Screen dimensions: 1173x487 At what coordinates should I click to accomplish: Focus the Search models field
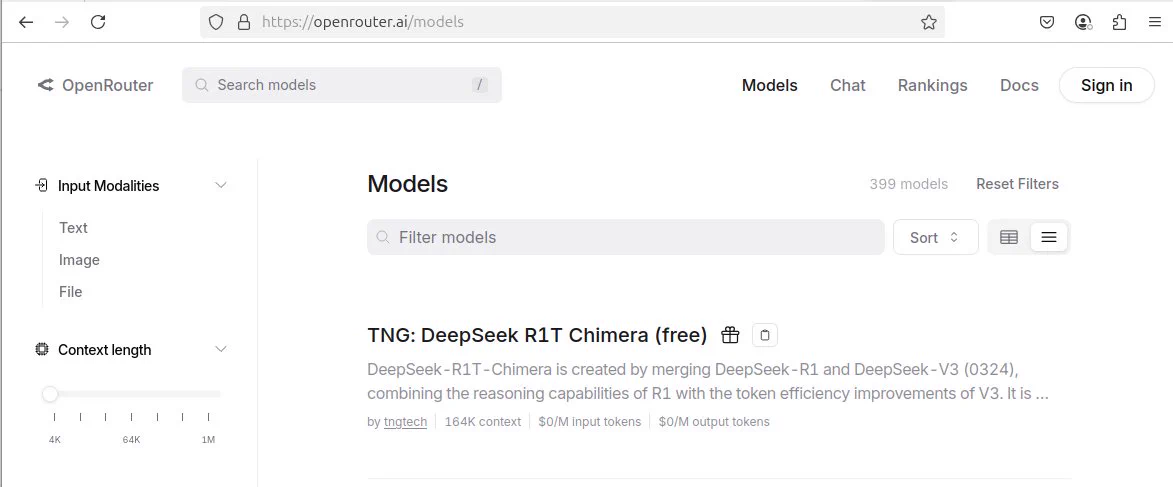tap(341, 85)
